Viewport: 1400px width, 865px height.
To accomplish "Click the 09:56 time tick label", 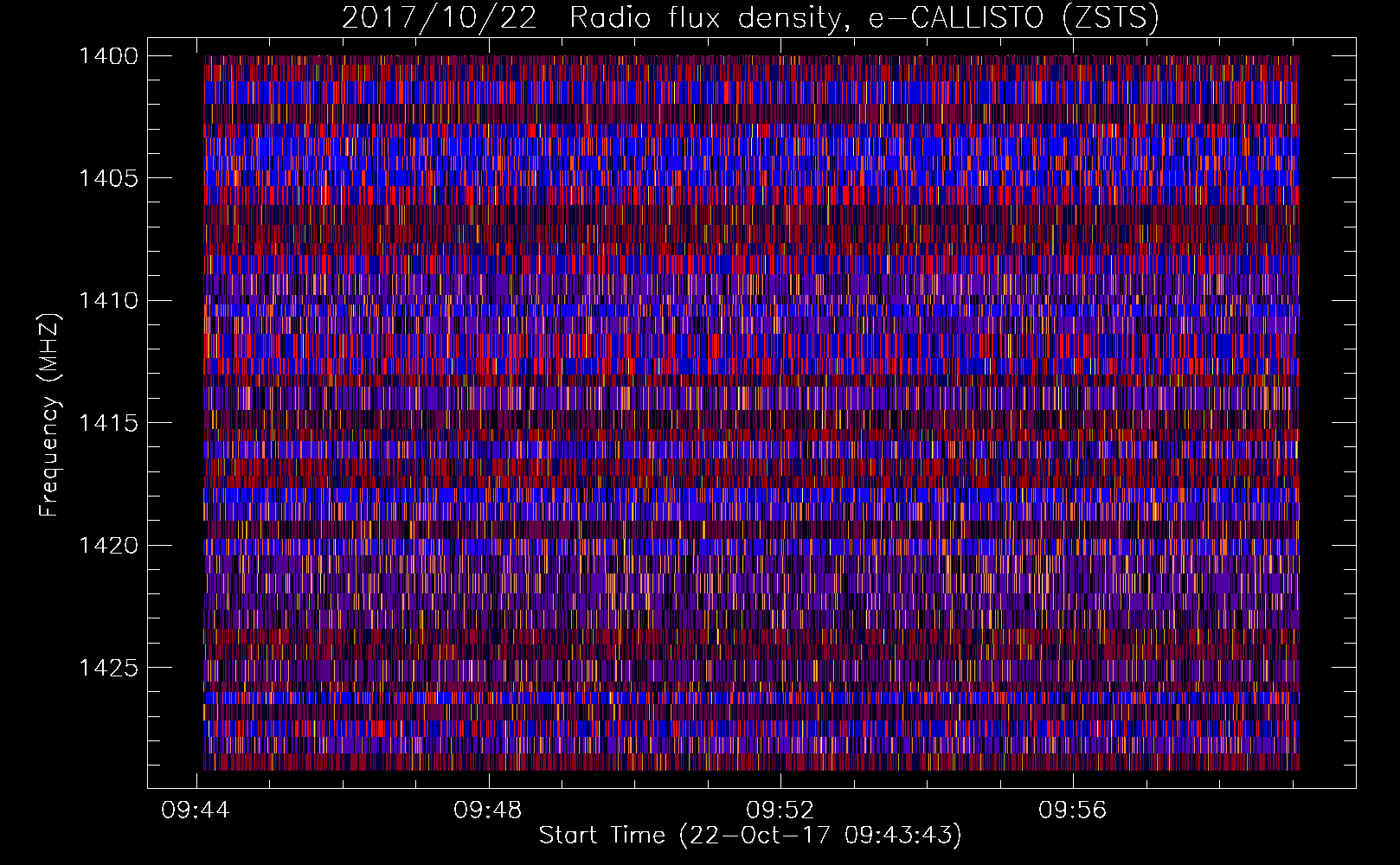I will pos(1073,810).
